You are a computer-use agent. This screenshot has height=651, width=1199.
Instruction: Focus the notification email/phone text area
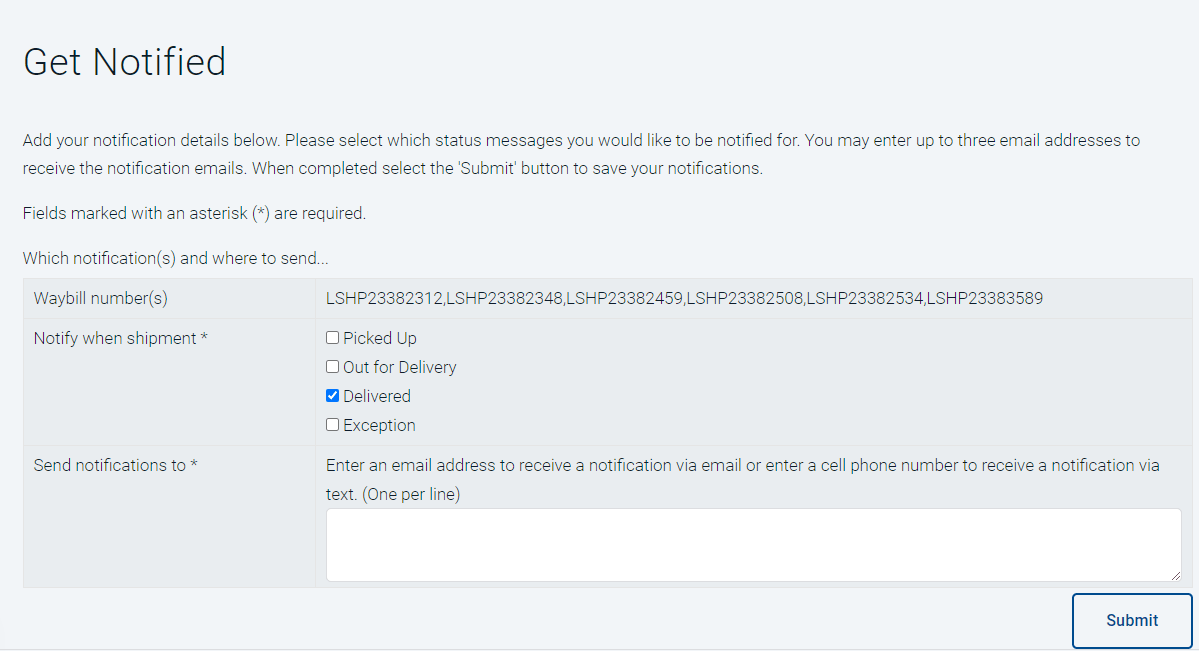[752, 544]
